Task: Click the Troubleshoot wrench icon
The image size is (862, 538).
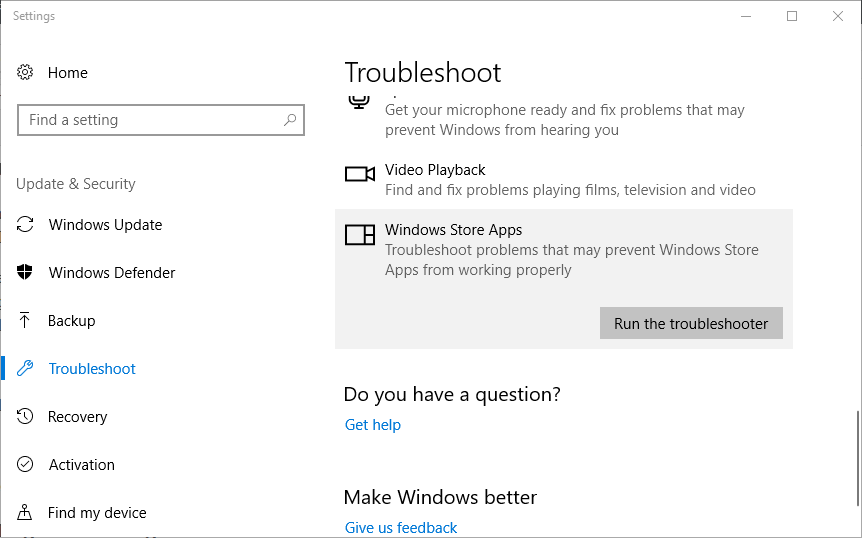Action: point(27,369)
